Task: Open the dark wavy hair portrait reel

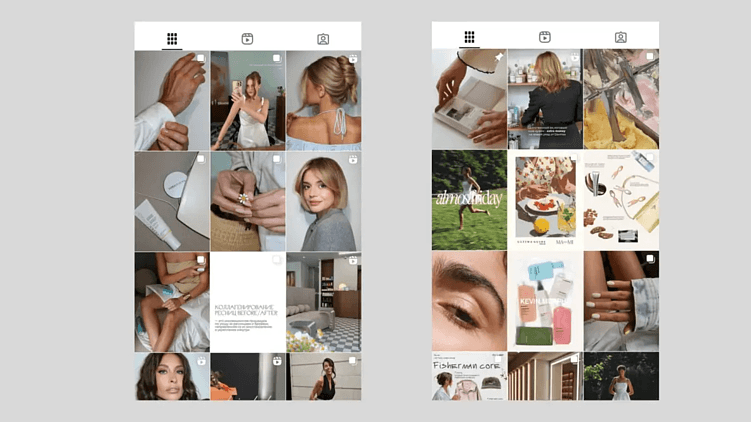Action: (172, 376)
